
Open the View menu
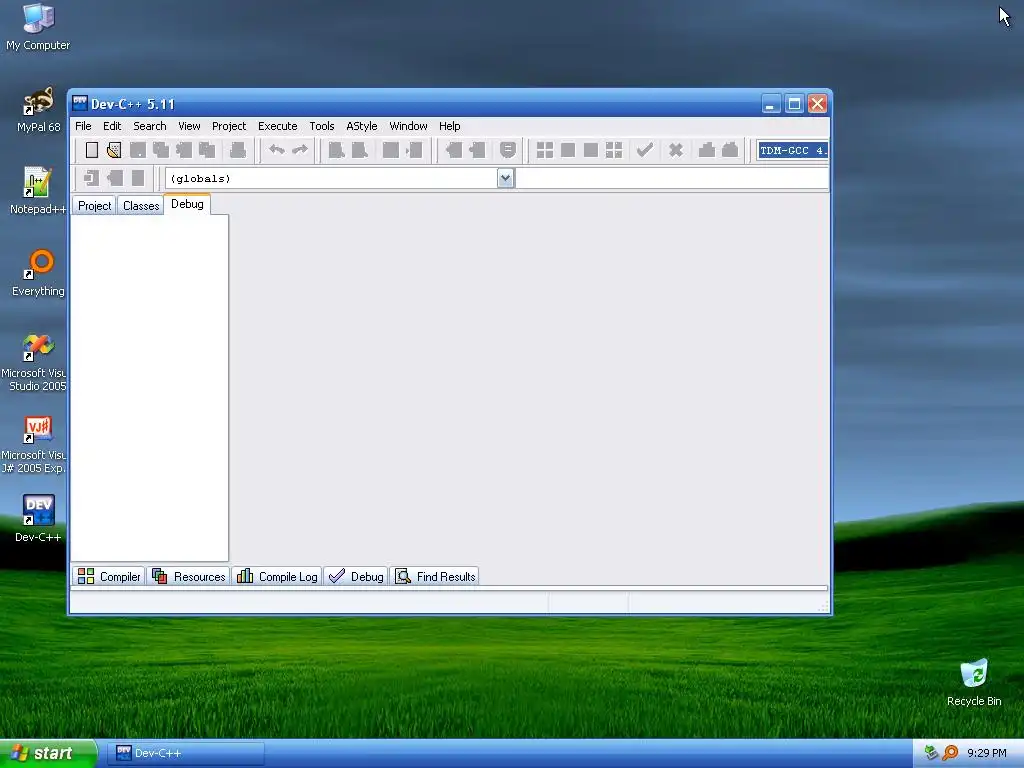[x=189, y=126]
